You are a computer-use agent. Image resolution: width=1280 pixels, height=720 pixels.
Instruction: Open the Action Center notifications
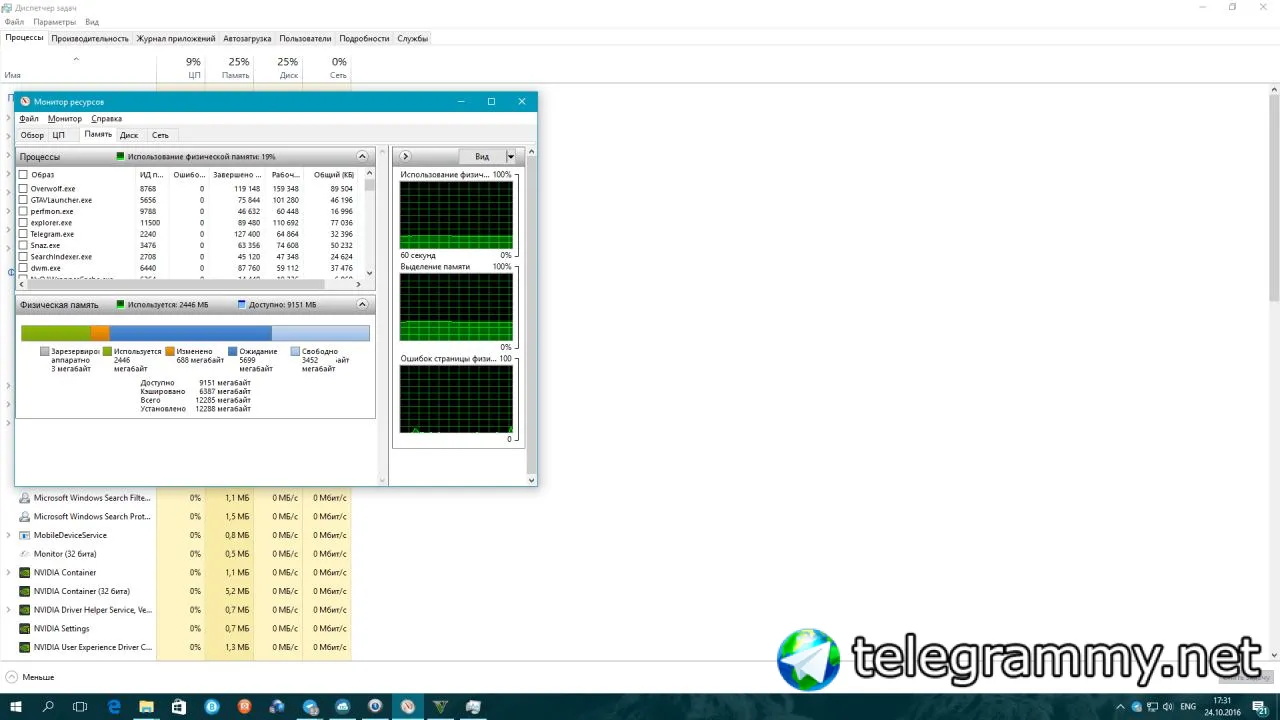pos(1262,707)
